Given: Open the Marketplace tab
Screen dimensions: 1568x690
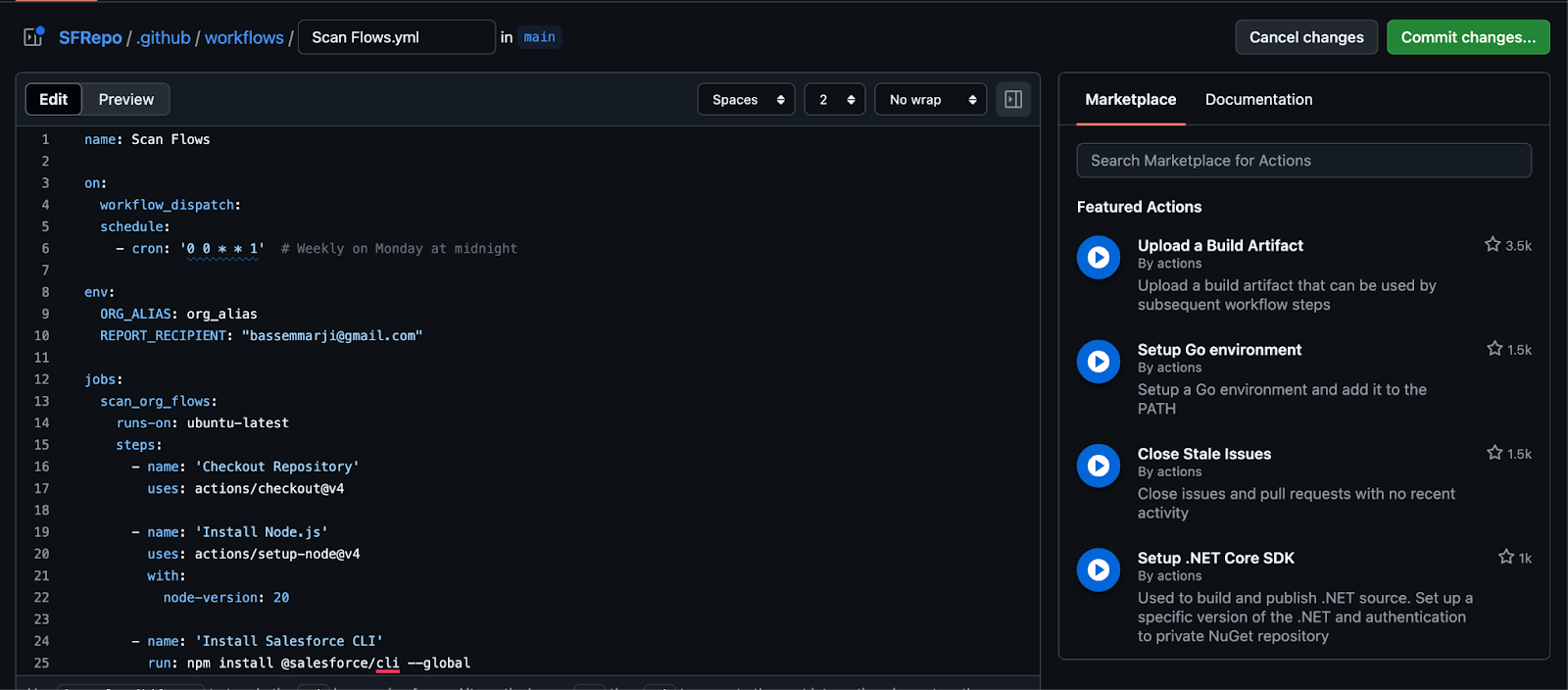Looking at the screenshot, I should [x=1131, y=99].
